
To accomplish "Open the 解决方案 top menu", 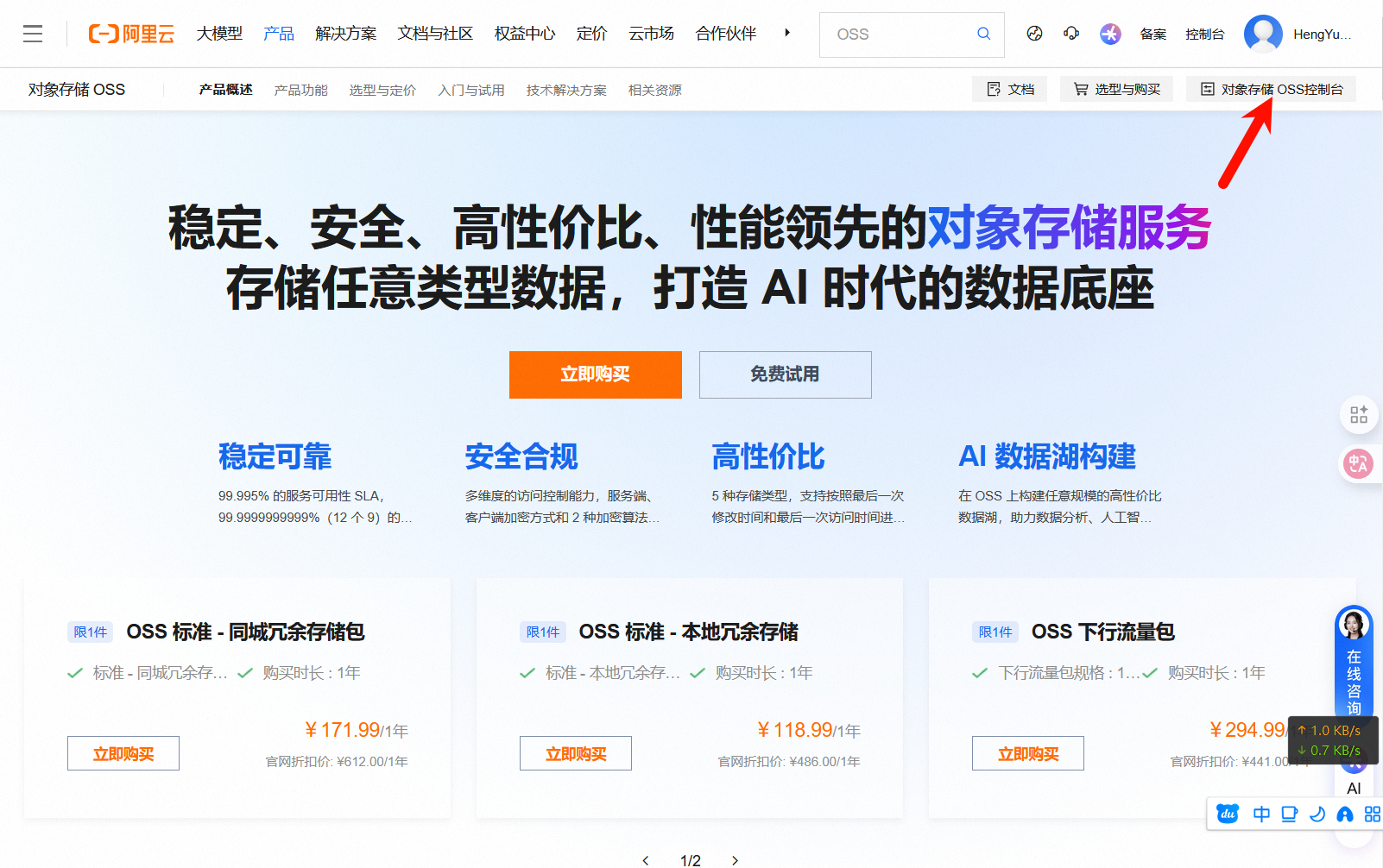I will [x=345, y=34].
